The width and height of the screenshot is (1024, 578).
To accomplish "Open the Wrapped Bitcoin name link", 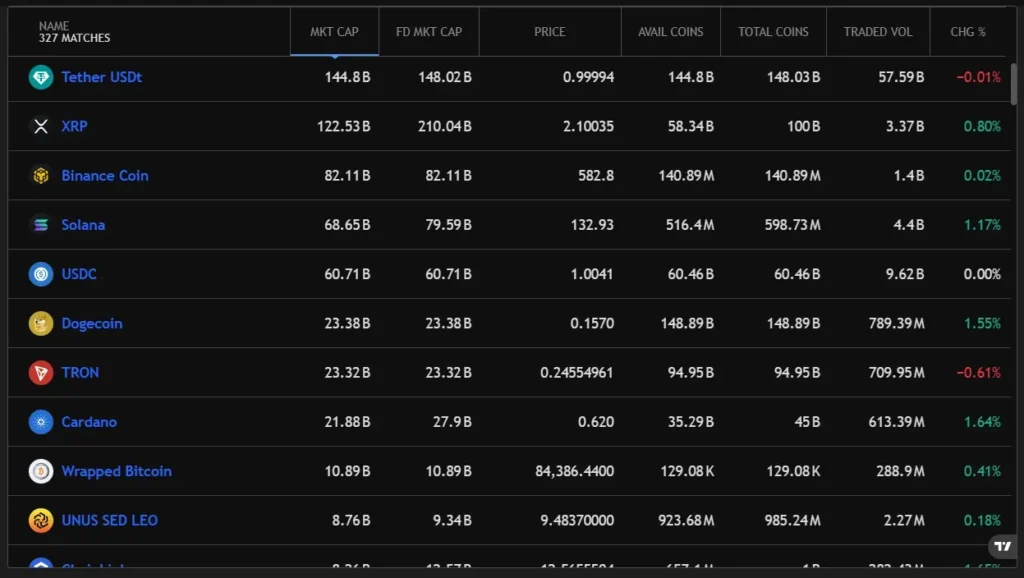I will click(116, 471).
